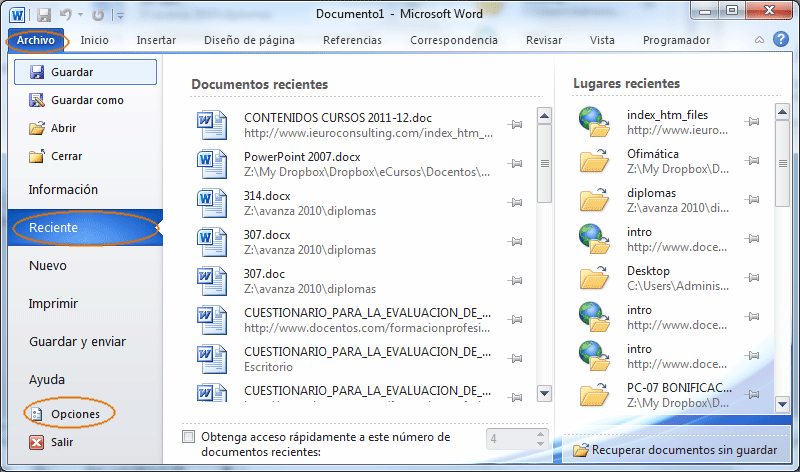Open the Imprimir section
This screenshot has width=800, height=472.
[x=85, y=304]
